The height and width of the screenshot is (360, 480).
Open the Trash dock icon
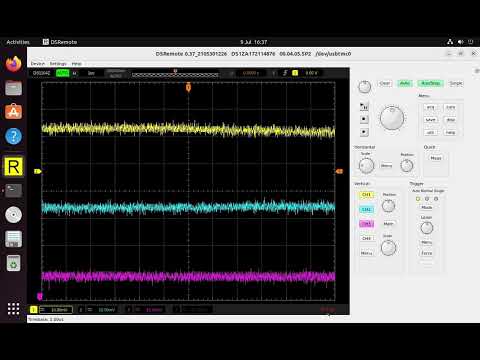tap(13, 263)
